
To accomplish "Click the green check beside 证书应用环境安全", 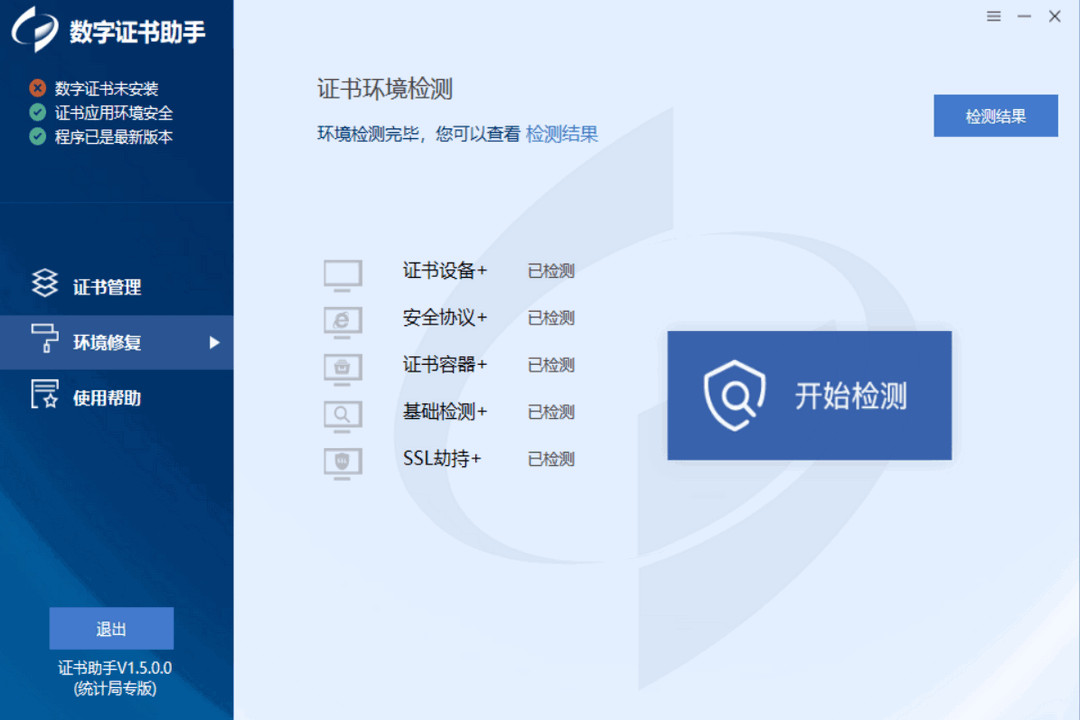I will point(38,112).
